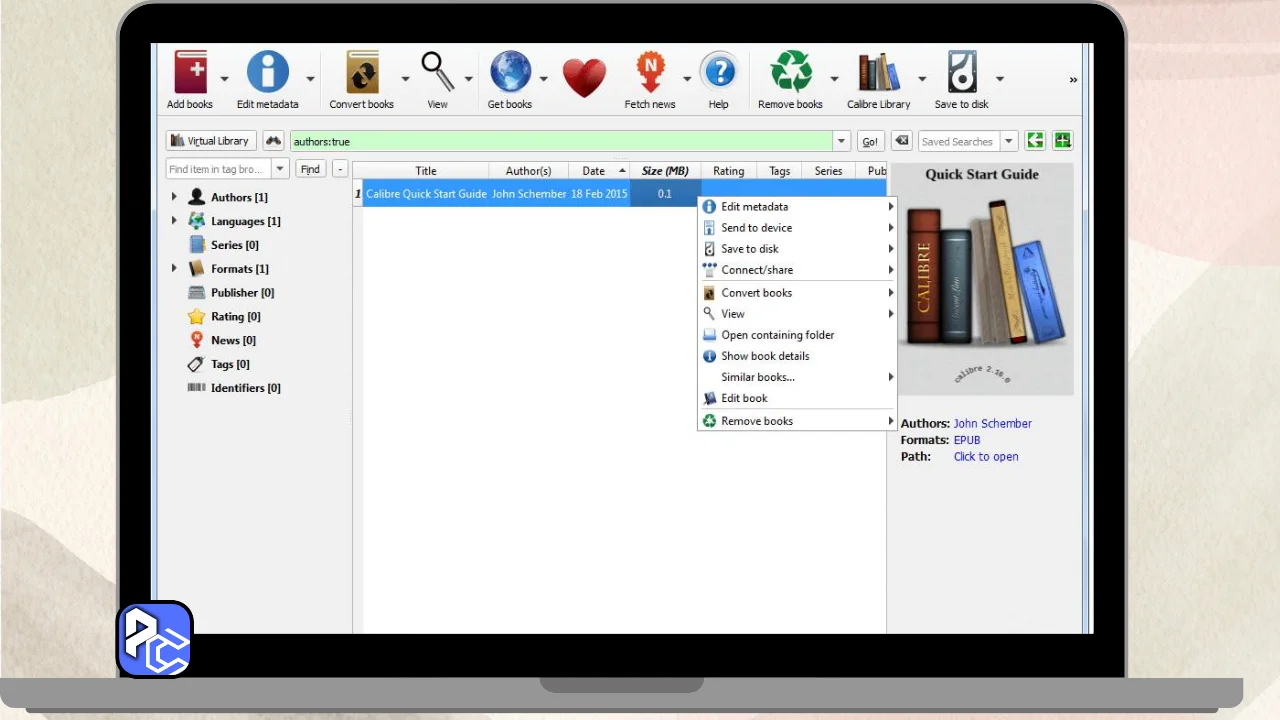Click the binoculars advanced search icon
Image resolution: width=1280 pixels, height=720 pixels.
click(x=273, y=141)
